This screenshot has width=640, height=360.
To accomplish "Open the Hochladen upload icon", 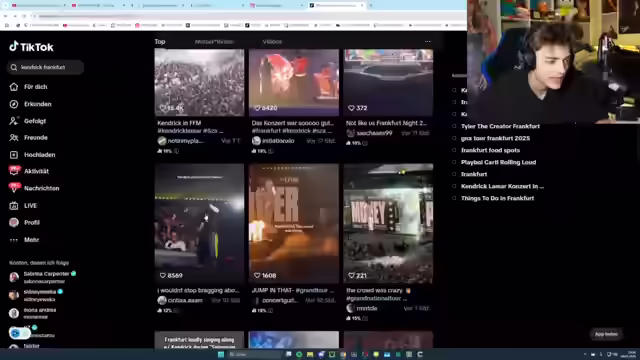I will [x=14, y=155].
